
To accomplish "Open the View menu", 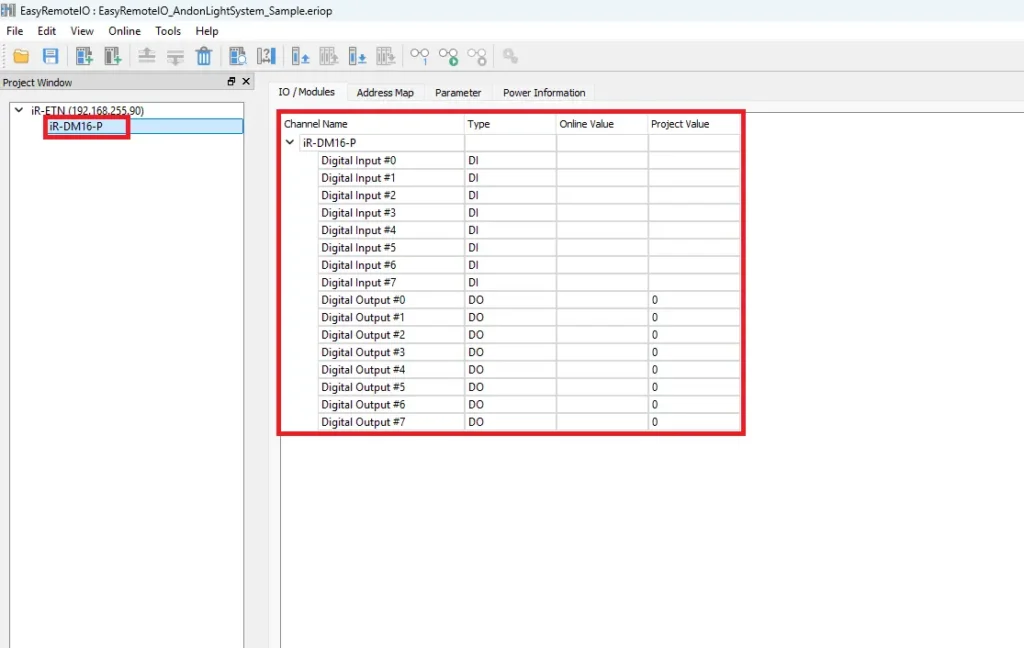I will click(x=82, y=31).
